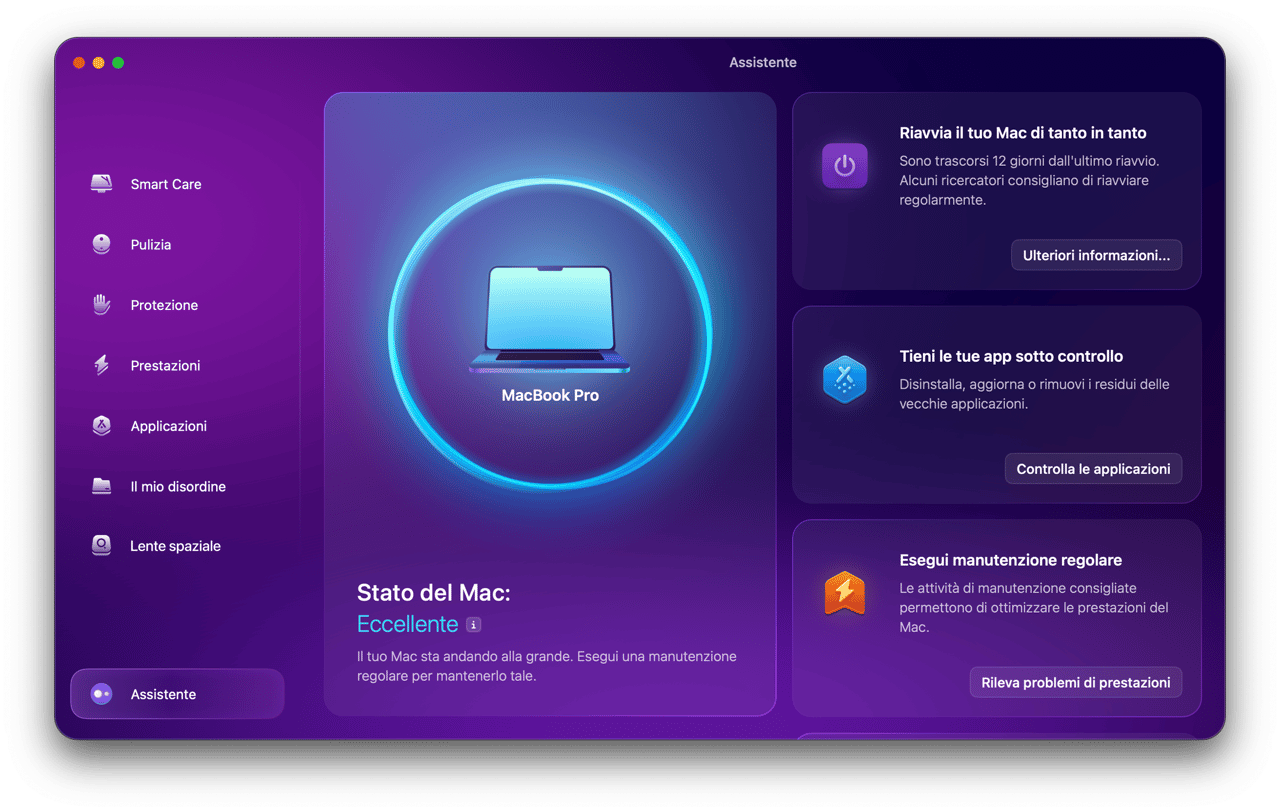The width and height of the screenshot is (1280, 812).
Task: Select Pulizia in the sidebar
Action: [x=151, y=245]
